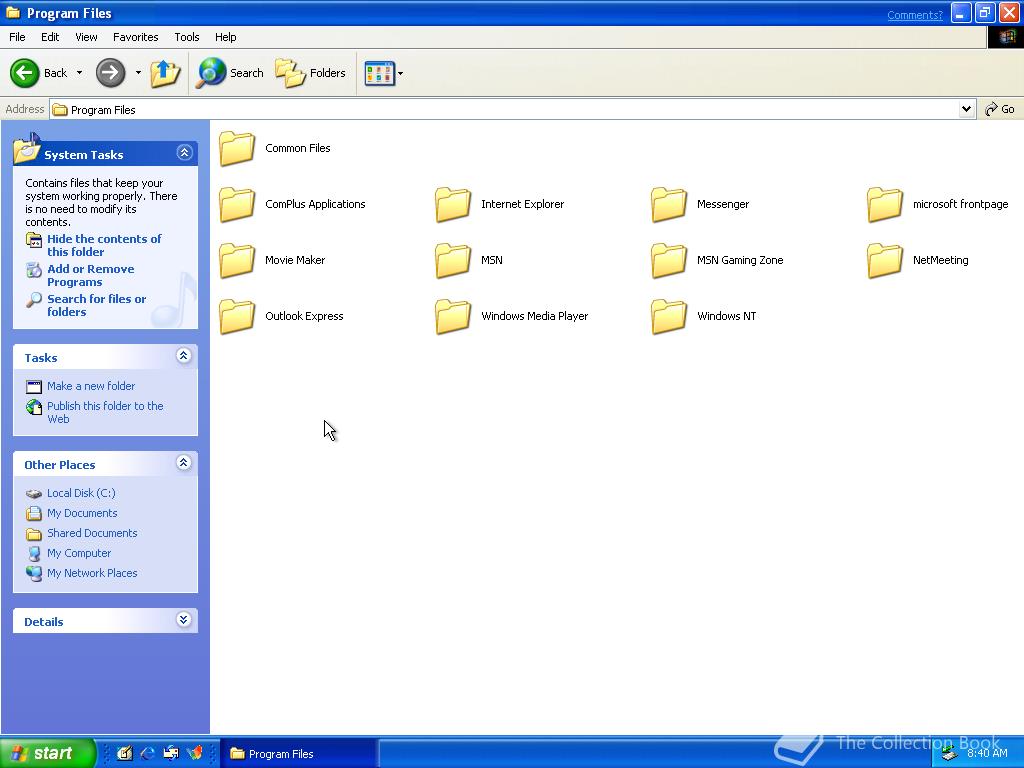The image size is (1024, 768).
Task: Select the Windows Media Player folder
Action: [x=512, y=316]
